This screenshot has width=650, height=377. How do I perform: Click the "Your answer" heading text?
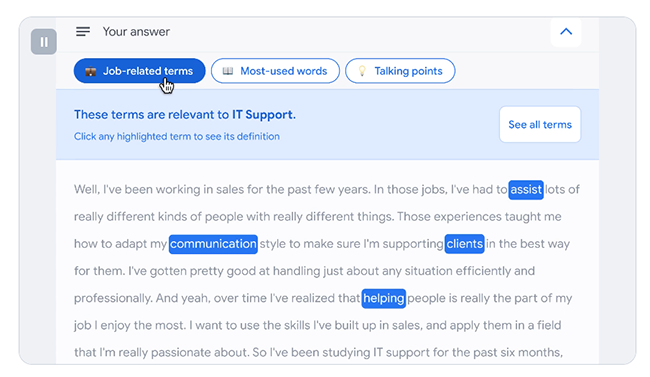136,32
